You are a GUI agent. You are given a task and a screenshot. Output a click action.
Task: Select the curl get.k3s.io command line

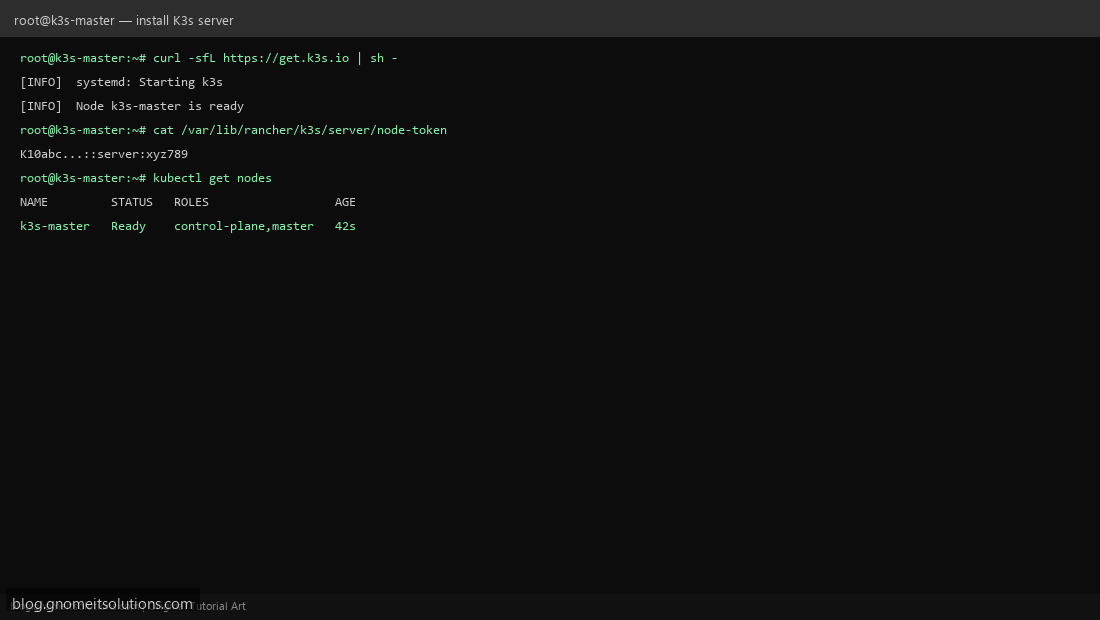click(209, 58)
